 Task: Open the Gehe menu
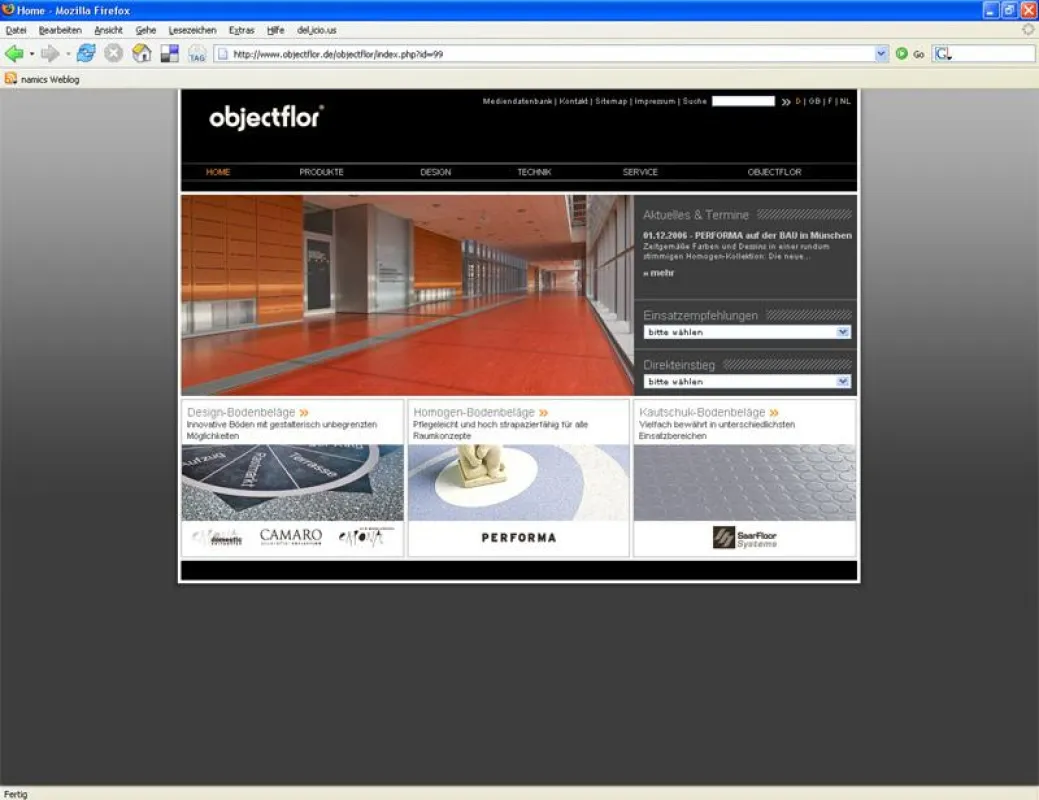pos(146,30)
